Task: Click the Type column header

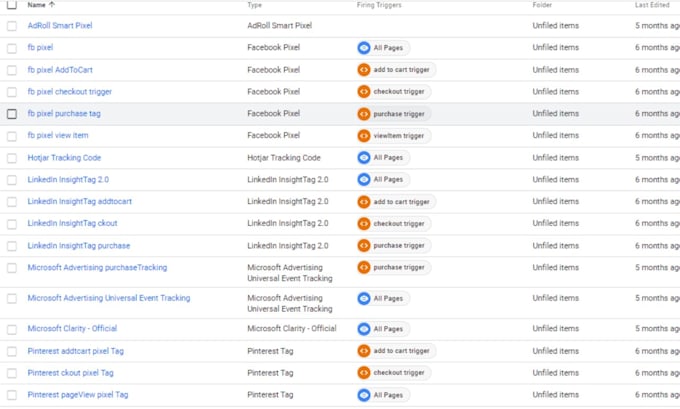Action: [x=255, y=5]
